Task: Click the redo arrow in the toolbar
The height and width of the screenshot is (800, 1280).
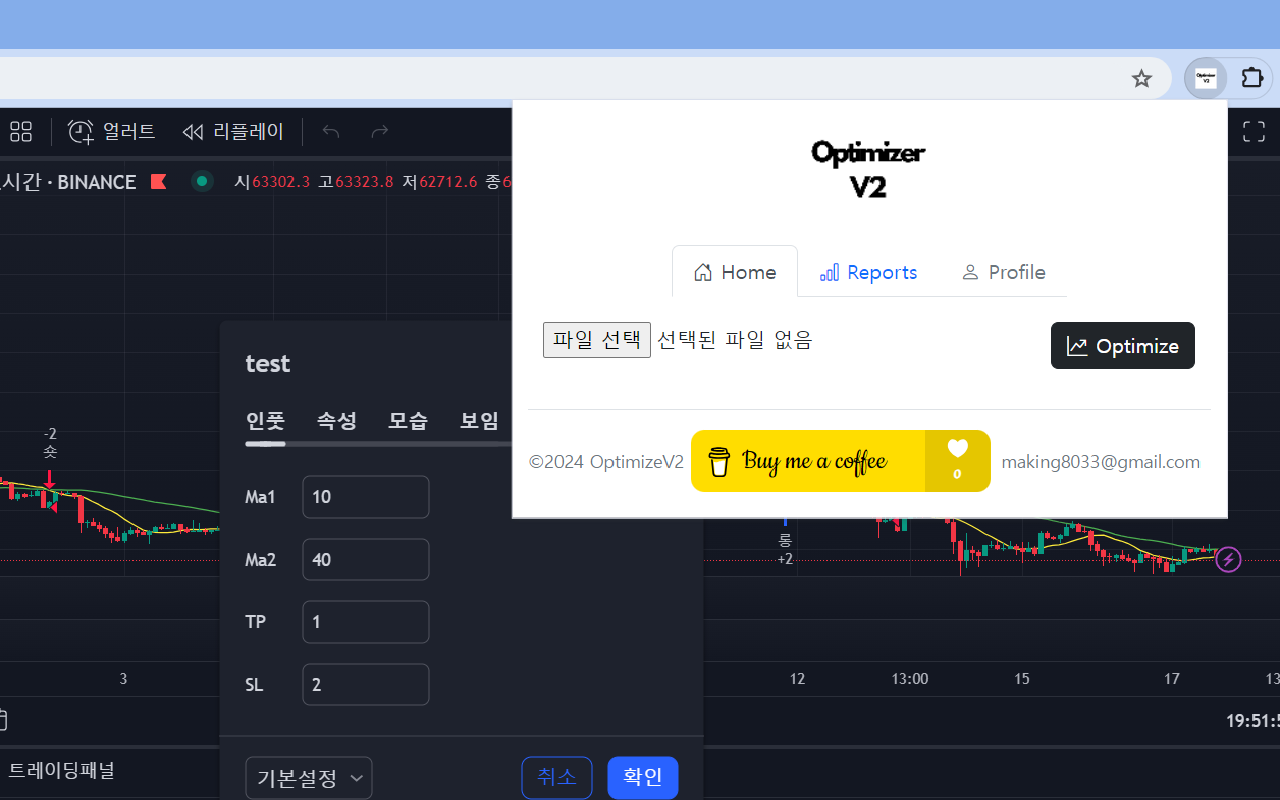Action: 379,131
